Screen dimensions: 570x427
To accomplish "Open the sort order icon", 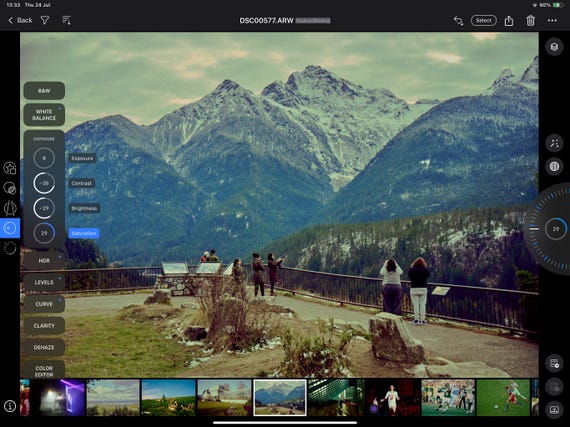I will tap(66, 20).
